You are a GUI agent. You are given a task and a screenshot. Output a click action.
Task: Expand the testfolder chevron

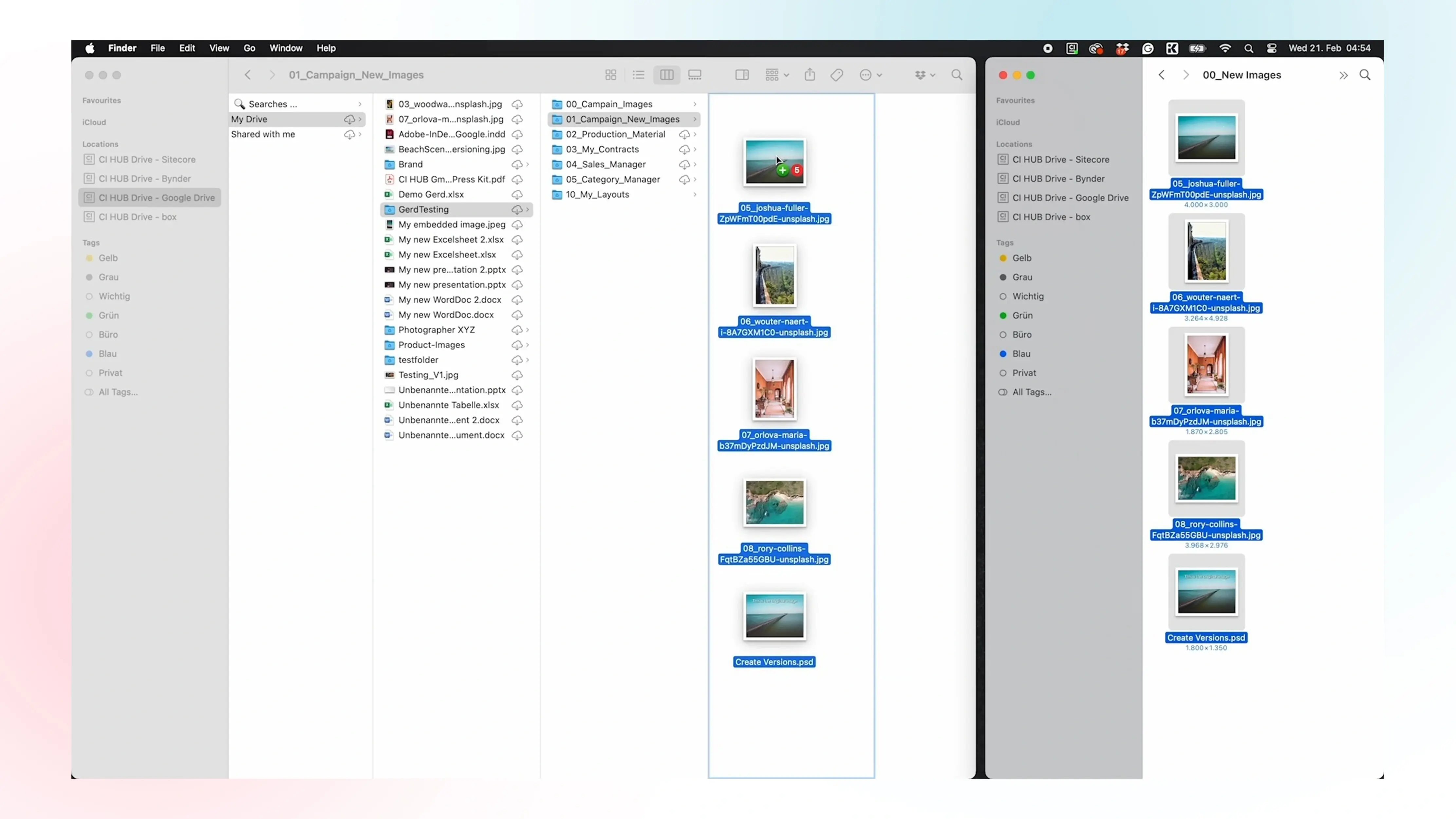click(527, 360)
